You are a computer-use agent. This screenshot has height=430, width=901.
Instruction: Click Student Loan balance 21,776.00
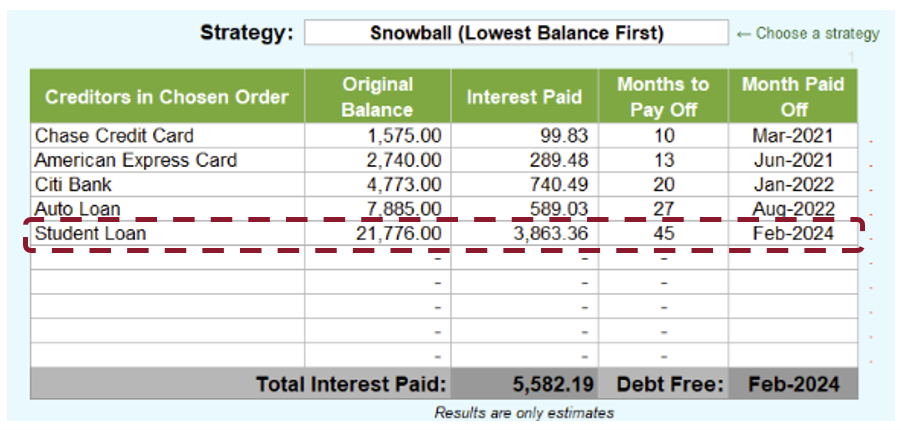(377, 234)
